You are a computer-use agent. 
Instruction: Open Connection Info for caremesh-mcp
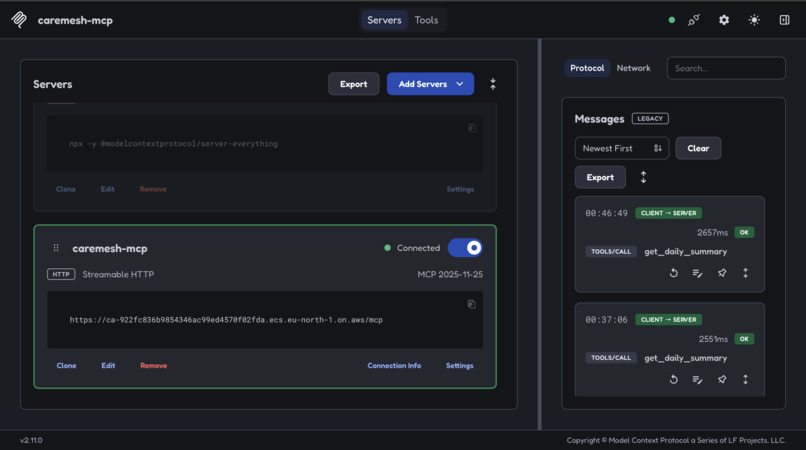(394, 366)
